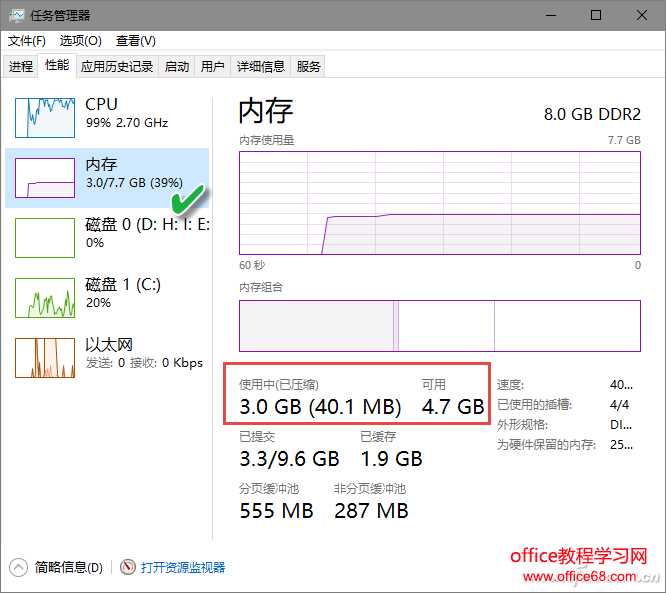Open the 打开资源监视器 link

click(183, 567)
